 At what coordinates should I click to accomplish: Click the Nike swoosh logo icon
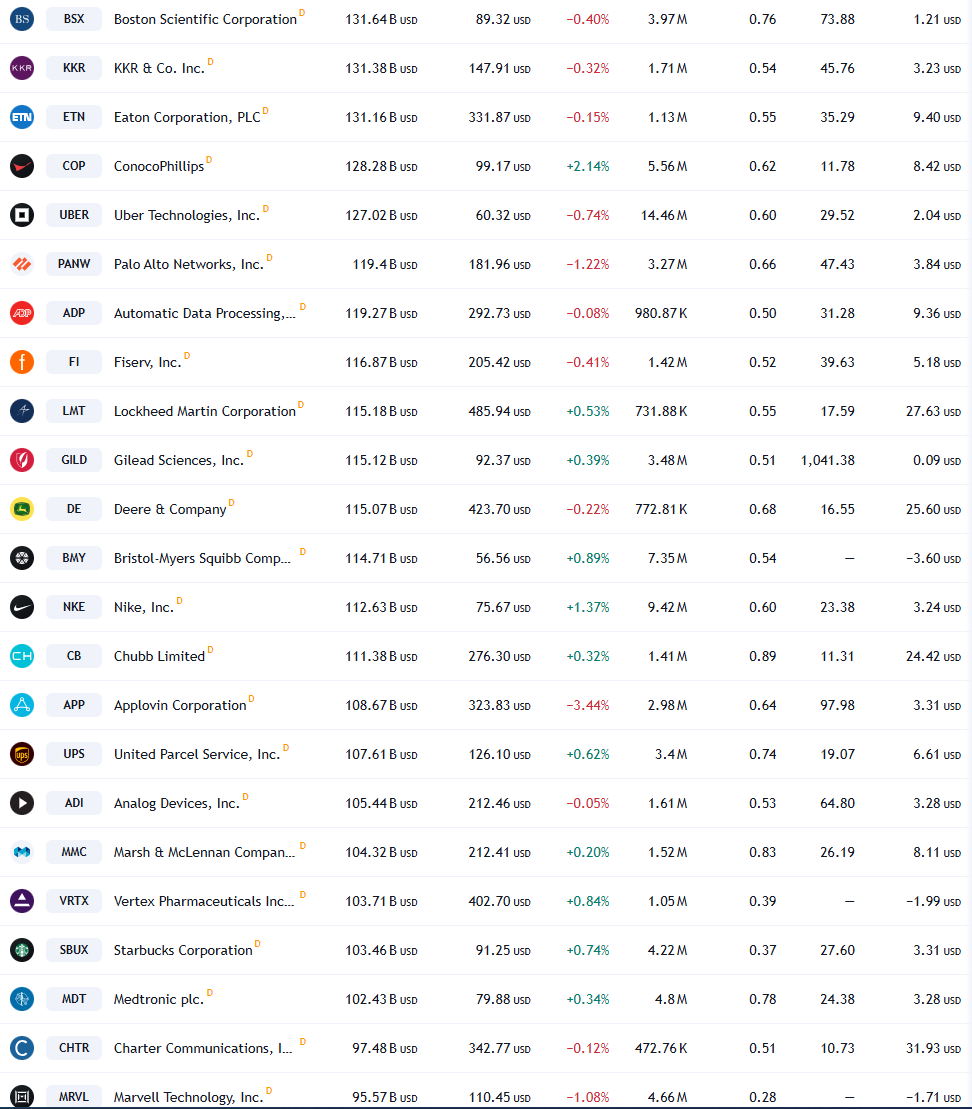click(22, 607)
